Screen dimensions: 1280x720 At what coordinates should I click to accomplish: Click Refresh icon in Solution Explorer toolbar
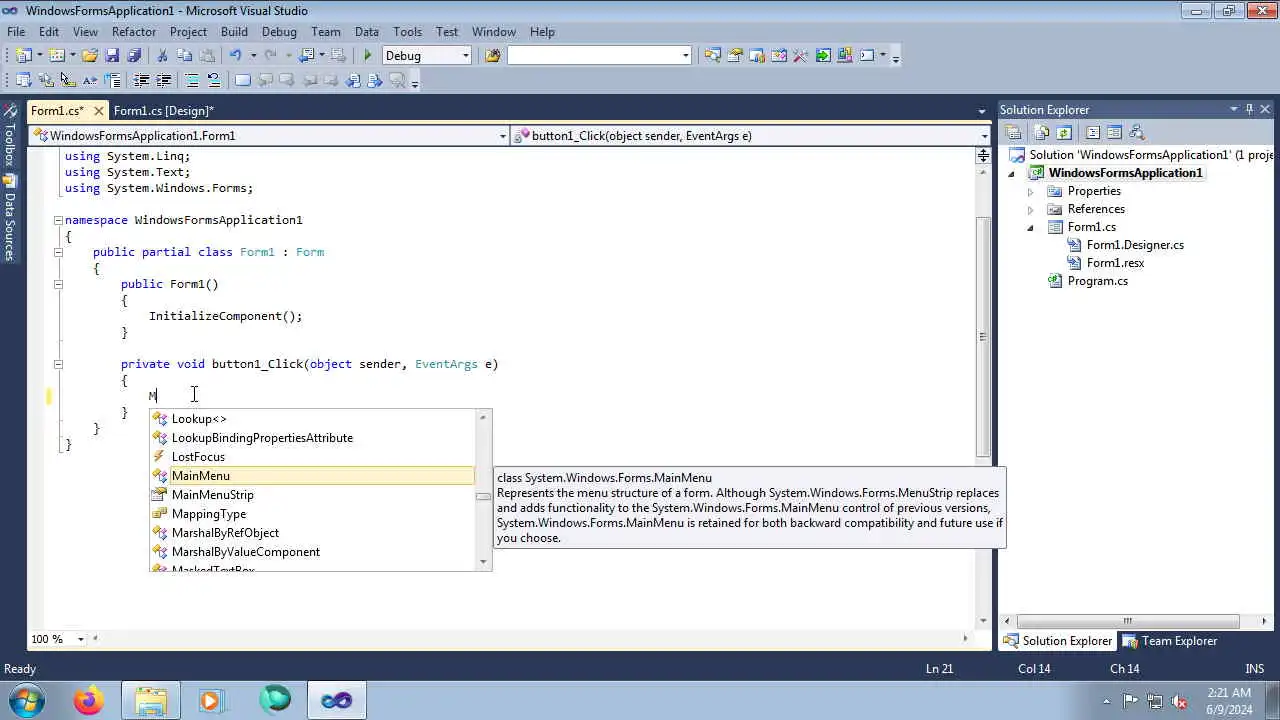coord(1064,133)
